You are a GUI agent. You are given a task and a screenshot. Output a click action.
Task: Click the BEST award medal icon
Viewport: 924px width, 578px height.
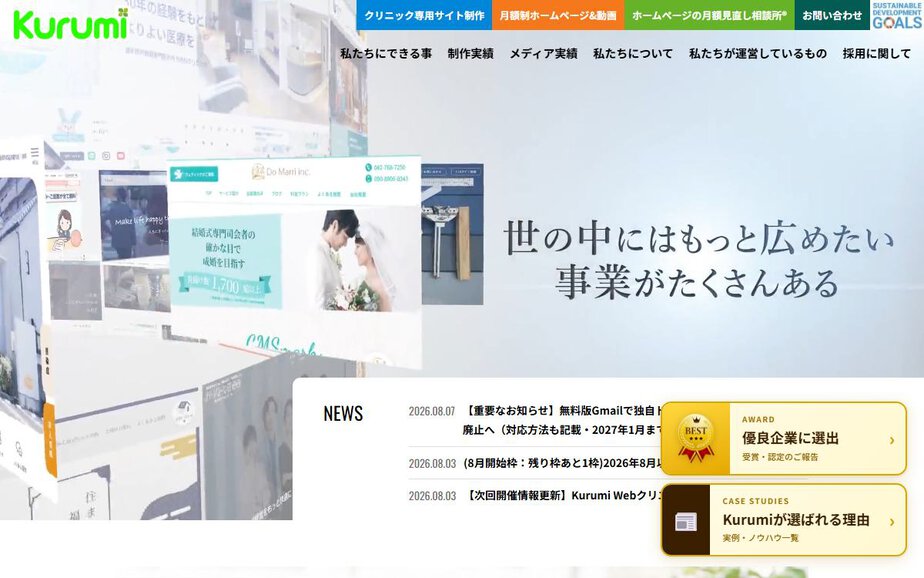696,438
